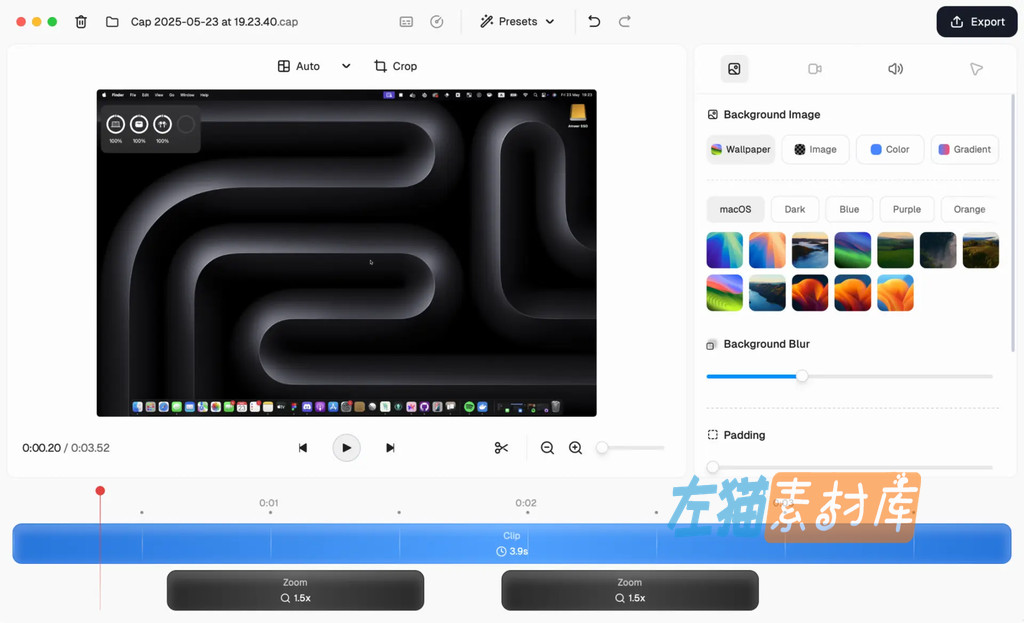Select the Blue wallpaper category

(849, 210)
